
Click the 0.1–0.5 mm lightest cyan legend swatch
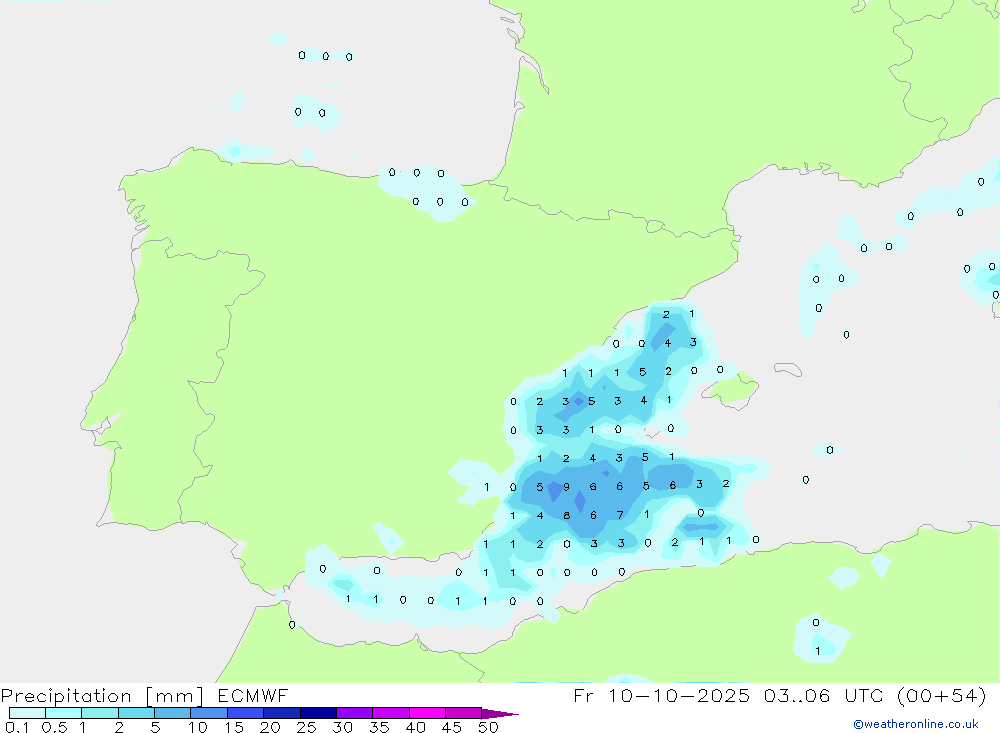click(27, 713)
